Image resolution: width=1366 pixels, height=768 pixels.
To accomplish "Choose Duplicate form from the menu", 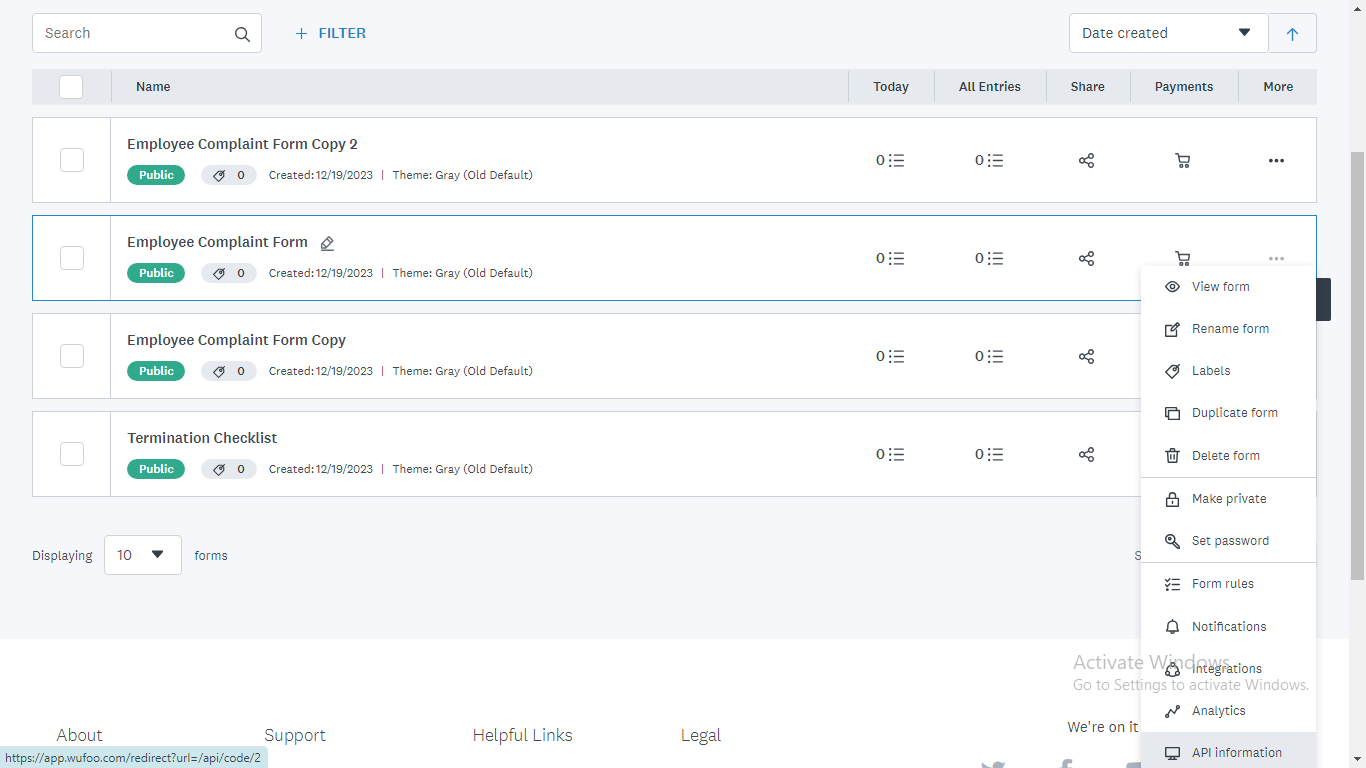I will (1234, 413).
